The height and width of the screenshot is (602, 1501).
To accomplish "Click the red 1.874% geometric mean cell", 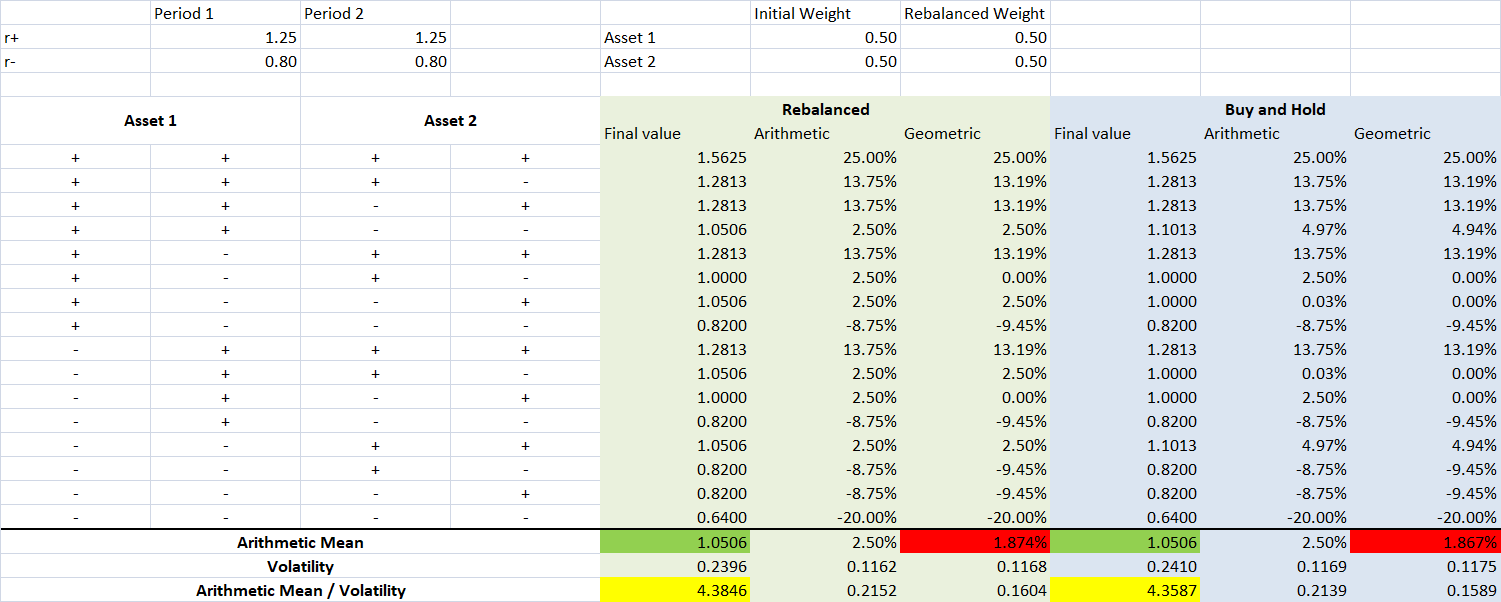I will pos(975,542).
